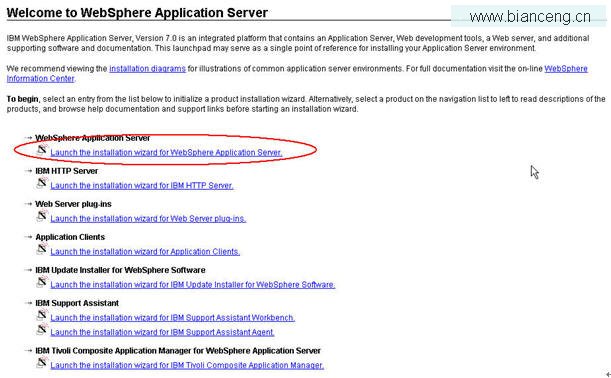Launch the IBM Support Assistant Workbench wizard
This screenshot has width=611, height=378.
pyautogui.click(x=173, y=318)
